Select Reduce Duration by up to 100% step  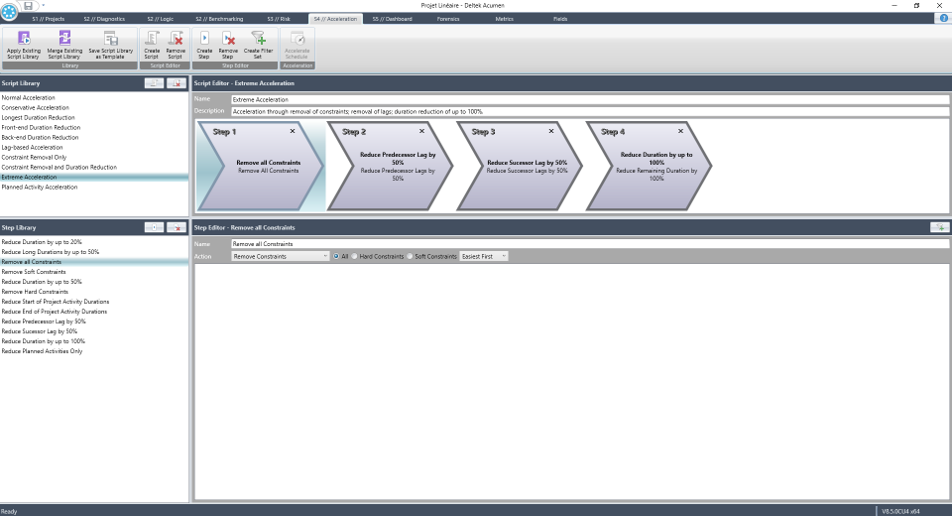pos(94,341)
